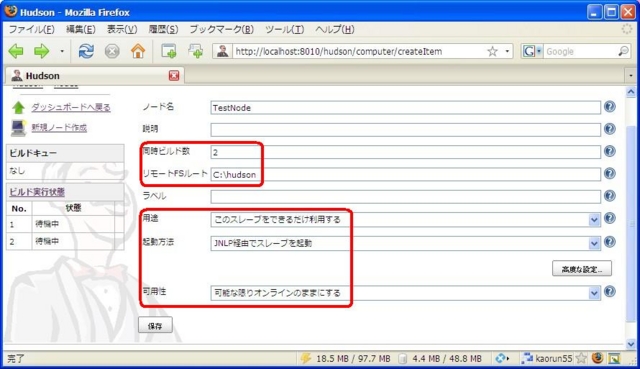Open the 用途 dropdown
Screen dimensions: 640x369
(x=405, y=220)
